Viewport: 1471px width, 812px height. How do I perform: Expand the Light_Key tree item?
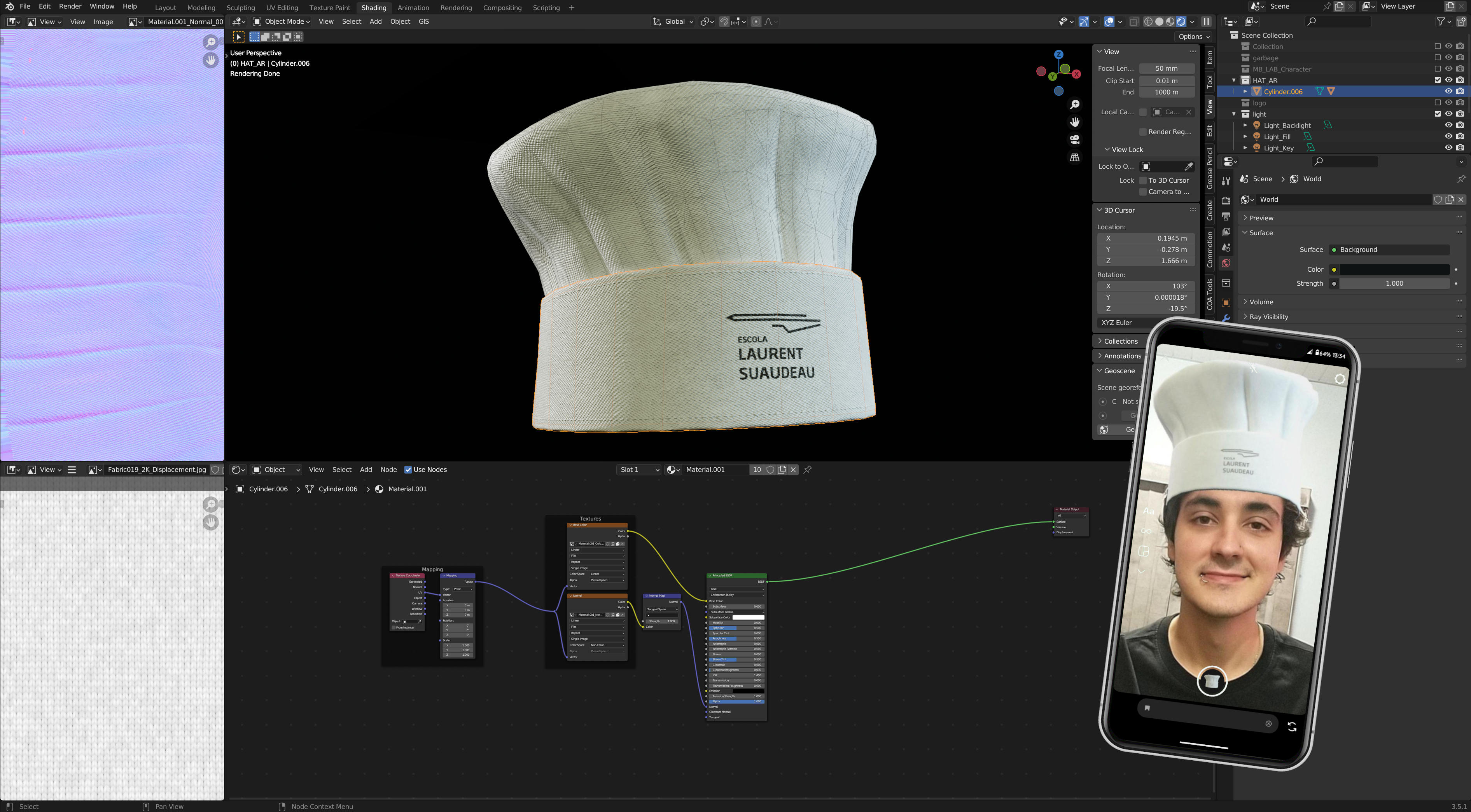(1245, 148)
